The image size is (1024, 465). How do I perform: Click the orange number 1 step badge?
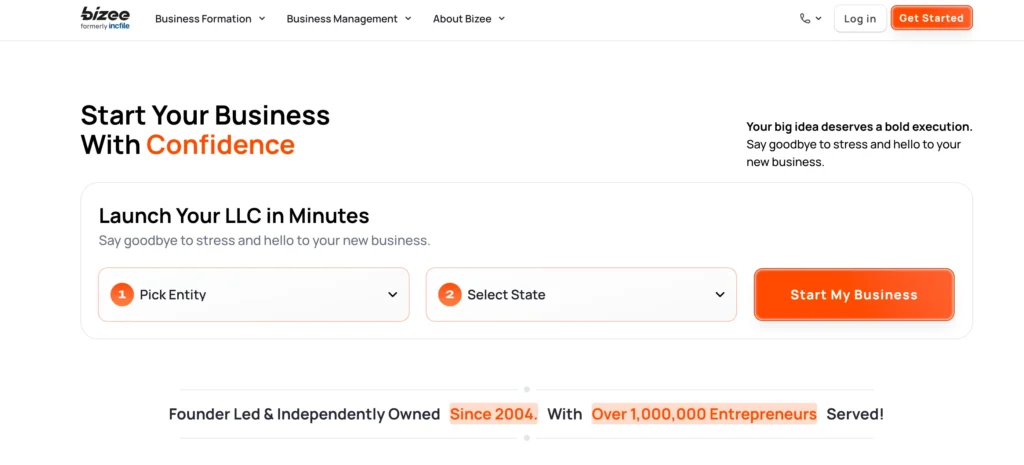pyautogui.click(x=122, y=295)
